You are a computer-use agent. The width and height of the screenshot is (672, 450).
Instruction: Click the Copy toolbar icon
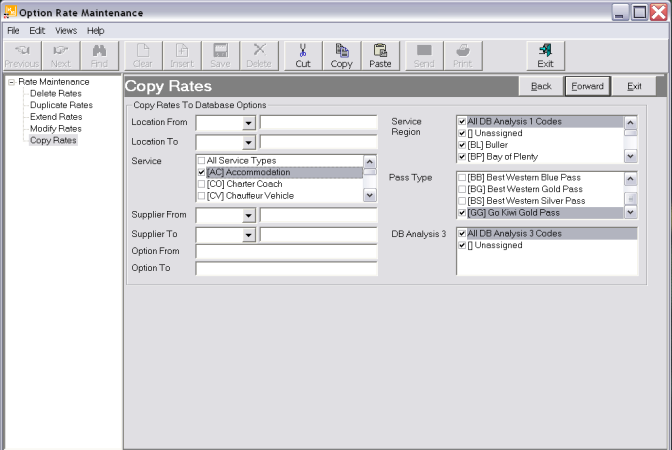pyautogui.click(x=342, y=56)
